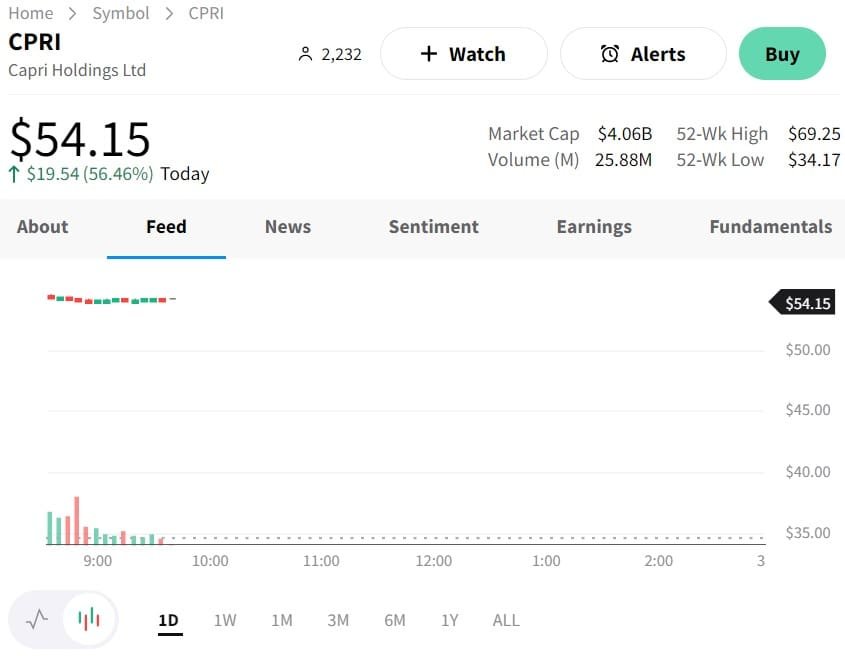Choose the 1Y chart timeframe
The width and height of the screenshot is (845, 656).
(450, 620)
